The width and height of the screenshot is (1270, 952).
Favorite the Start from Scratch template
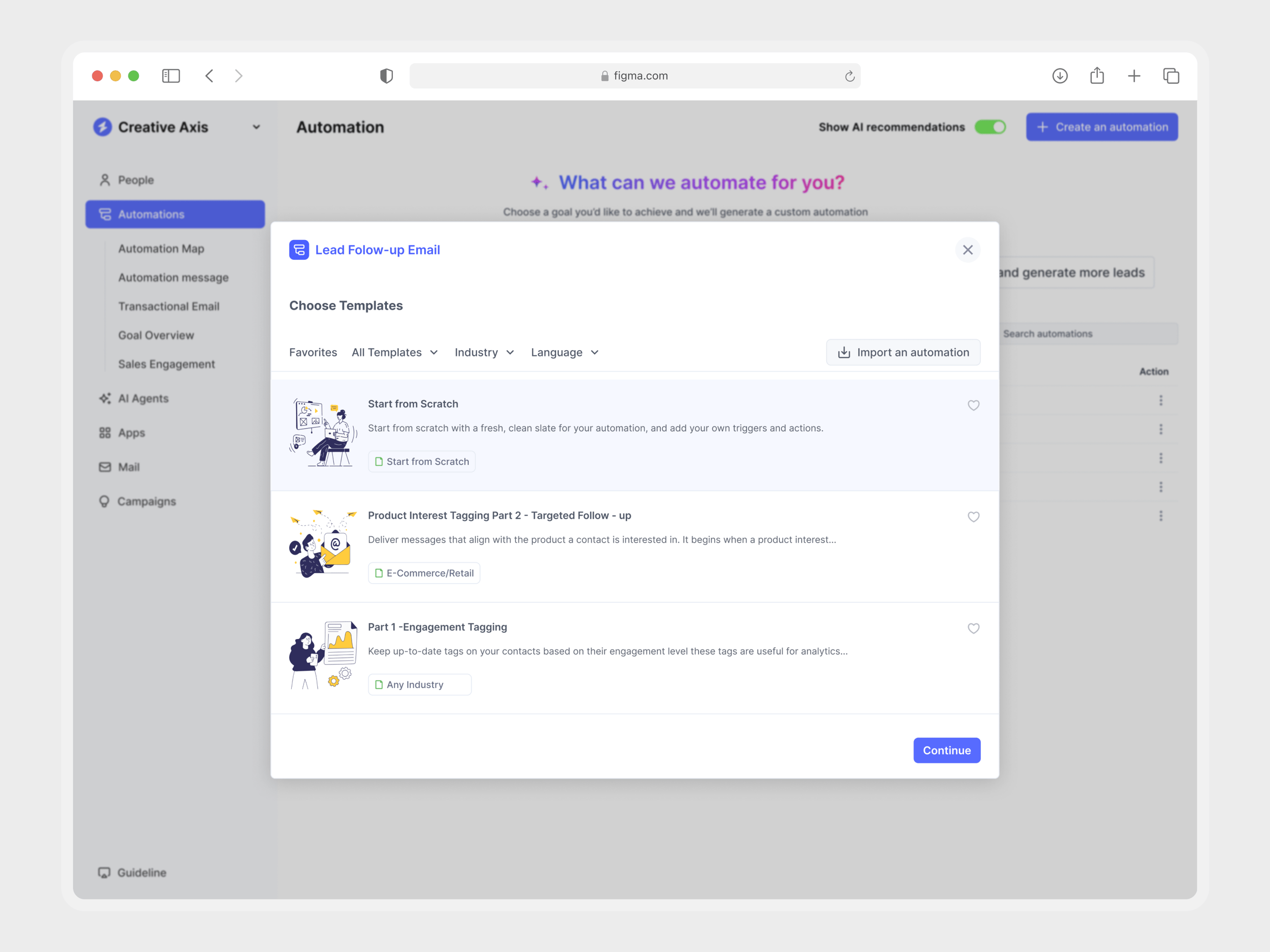973,405
